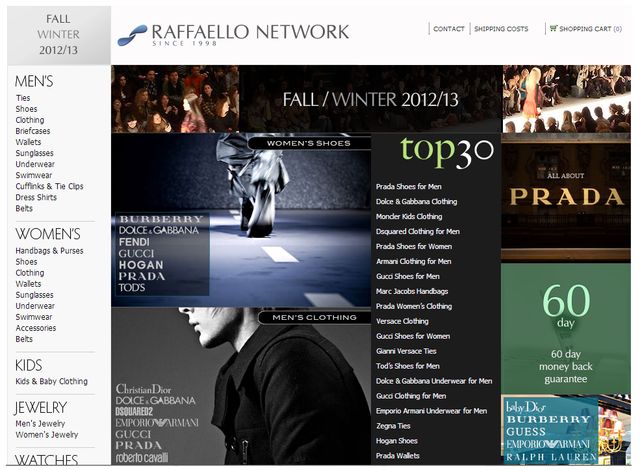Browse Zegna Ties
The image size is (640, 470).
393,426
